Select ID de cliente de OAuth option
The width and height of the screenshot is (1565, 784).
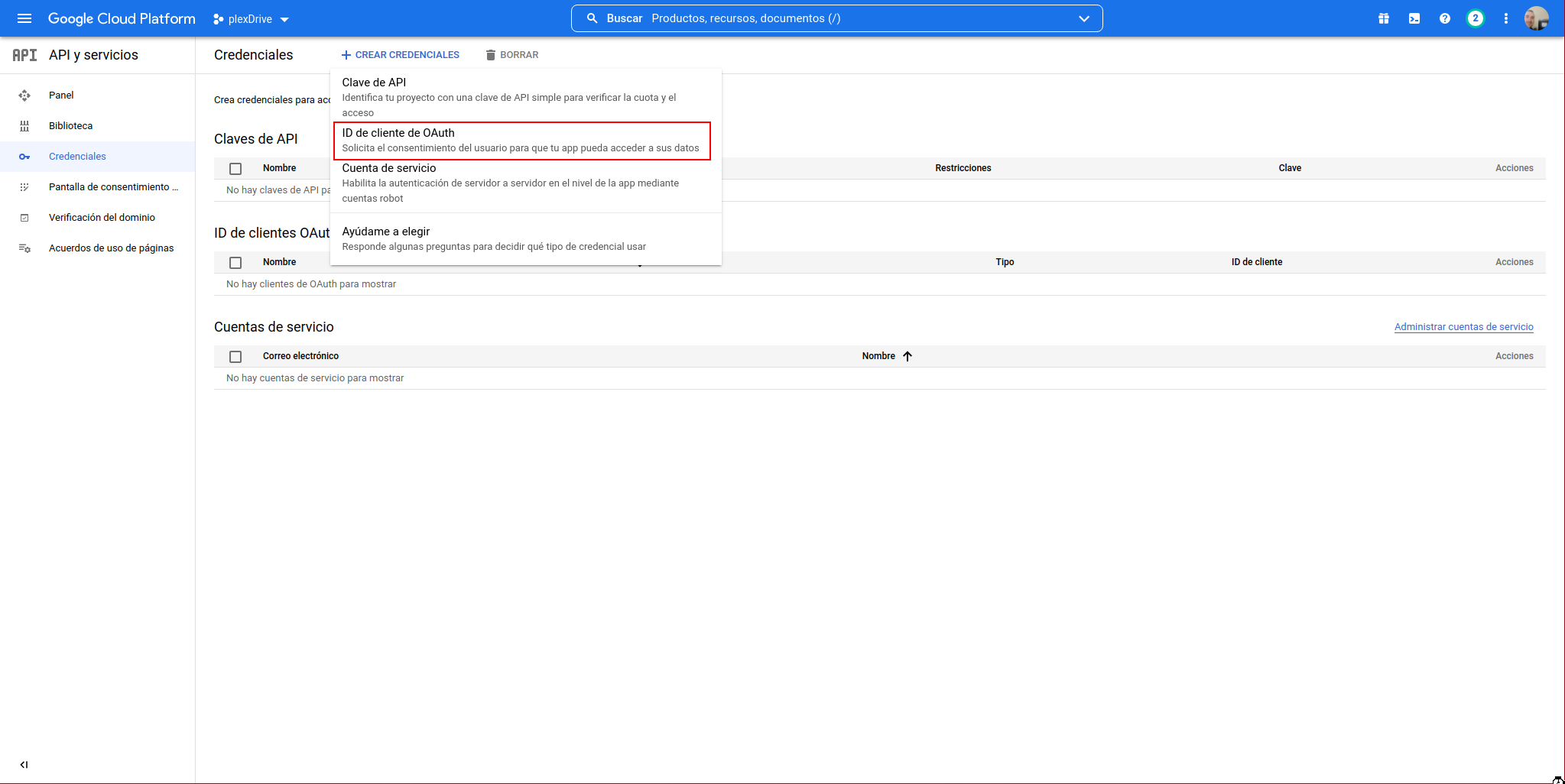tap(521, 141)
